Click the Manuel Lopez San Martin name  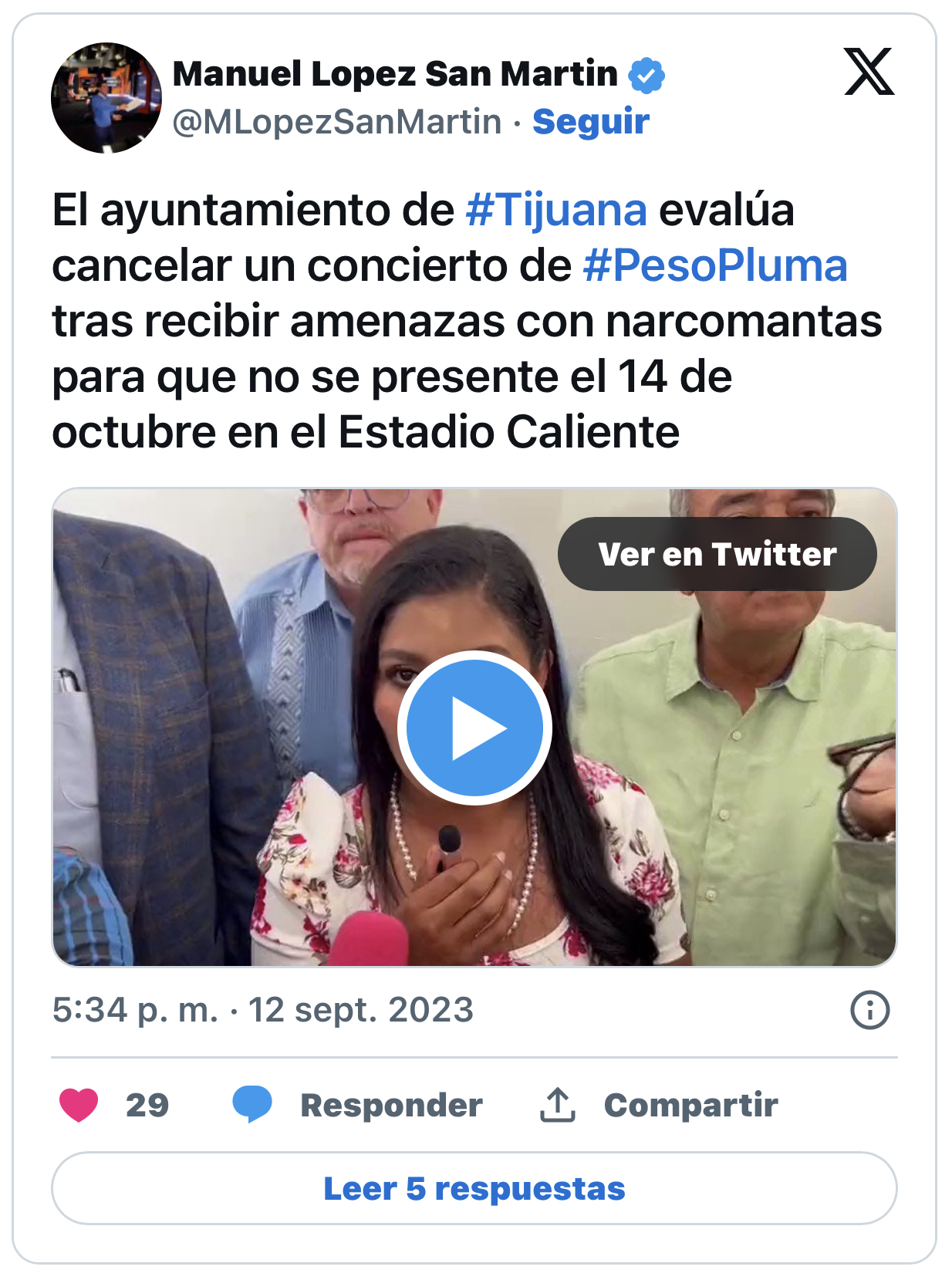click(395, 74)
